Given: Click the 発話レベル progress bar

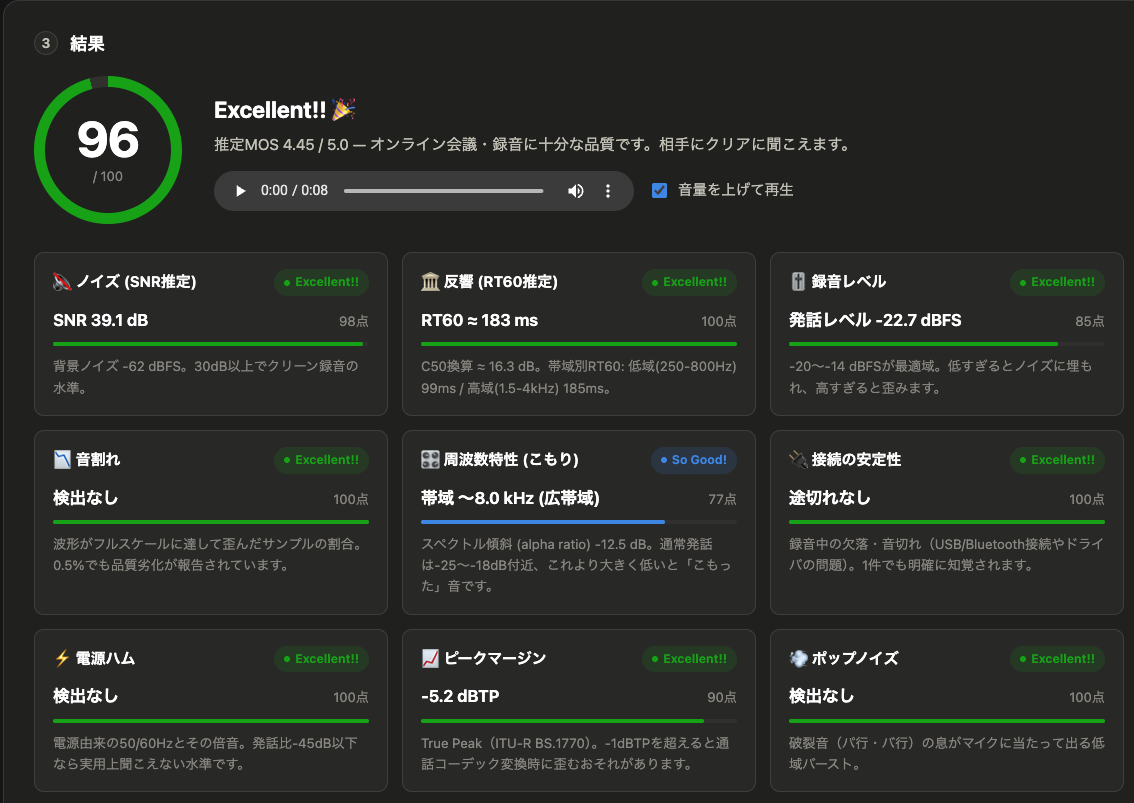Looking at the screenshot, I should tap(947, 344).
